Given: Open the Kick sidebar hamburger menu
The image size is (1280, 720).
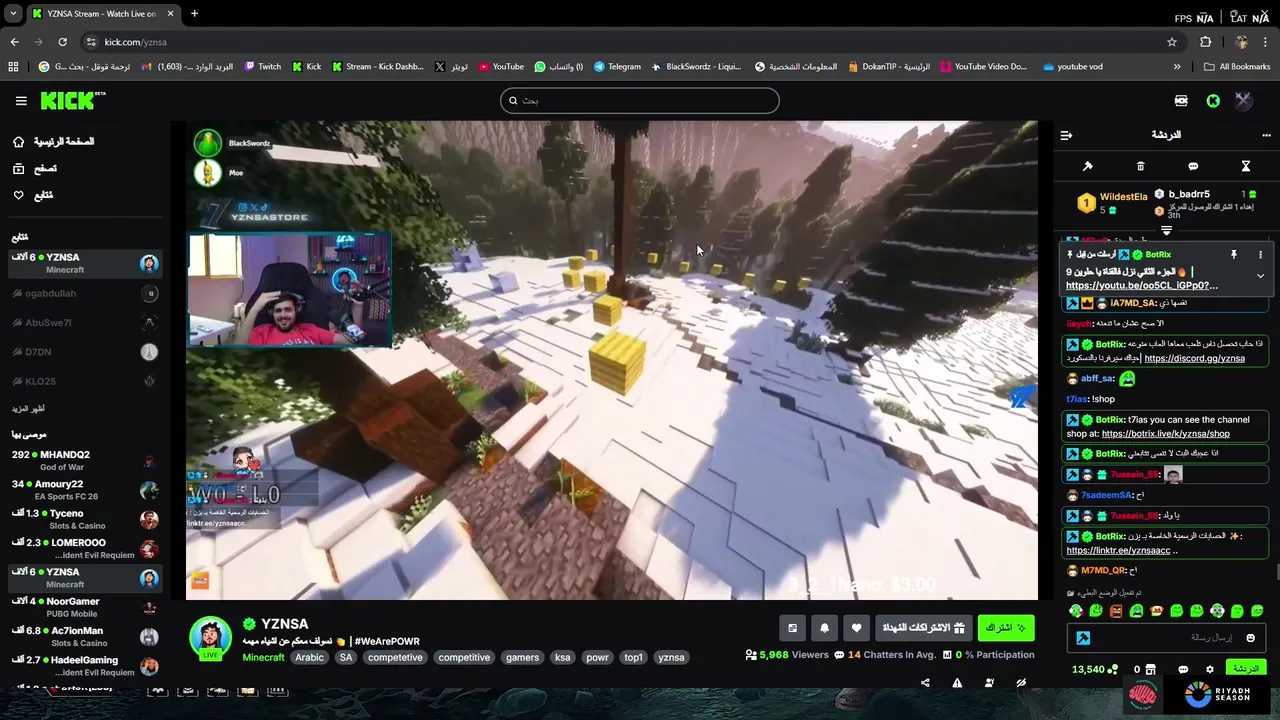Looking at the screenshot, I should [x=21, y=101].
